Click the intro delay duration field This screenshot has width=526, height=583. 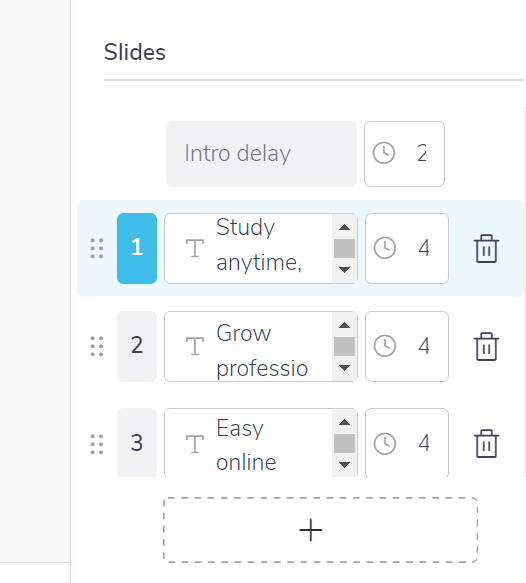coord(404,154)
